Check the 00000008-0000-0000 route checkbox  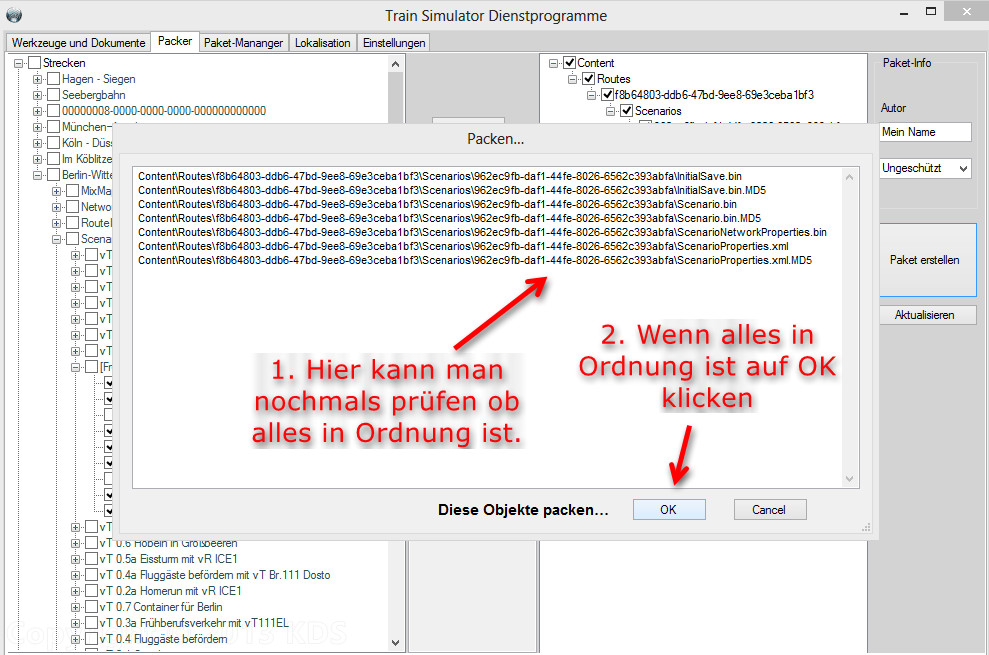click(x=54, y=110)
